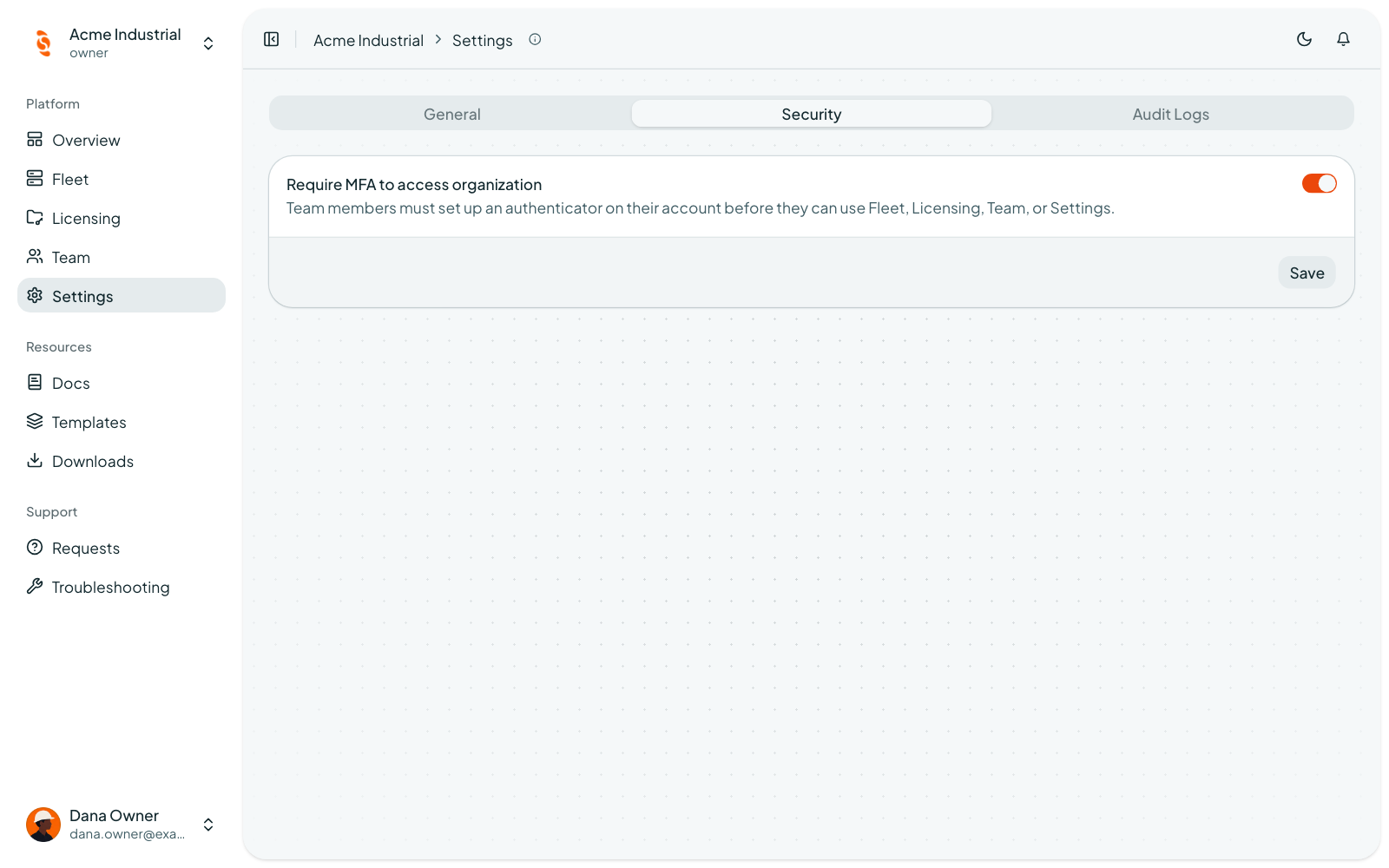Click the 'owner' role text under Acme Industrial
Screen dimensions: 1389x868
point(89,53)
